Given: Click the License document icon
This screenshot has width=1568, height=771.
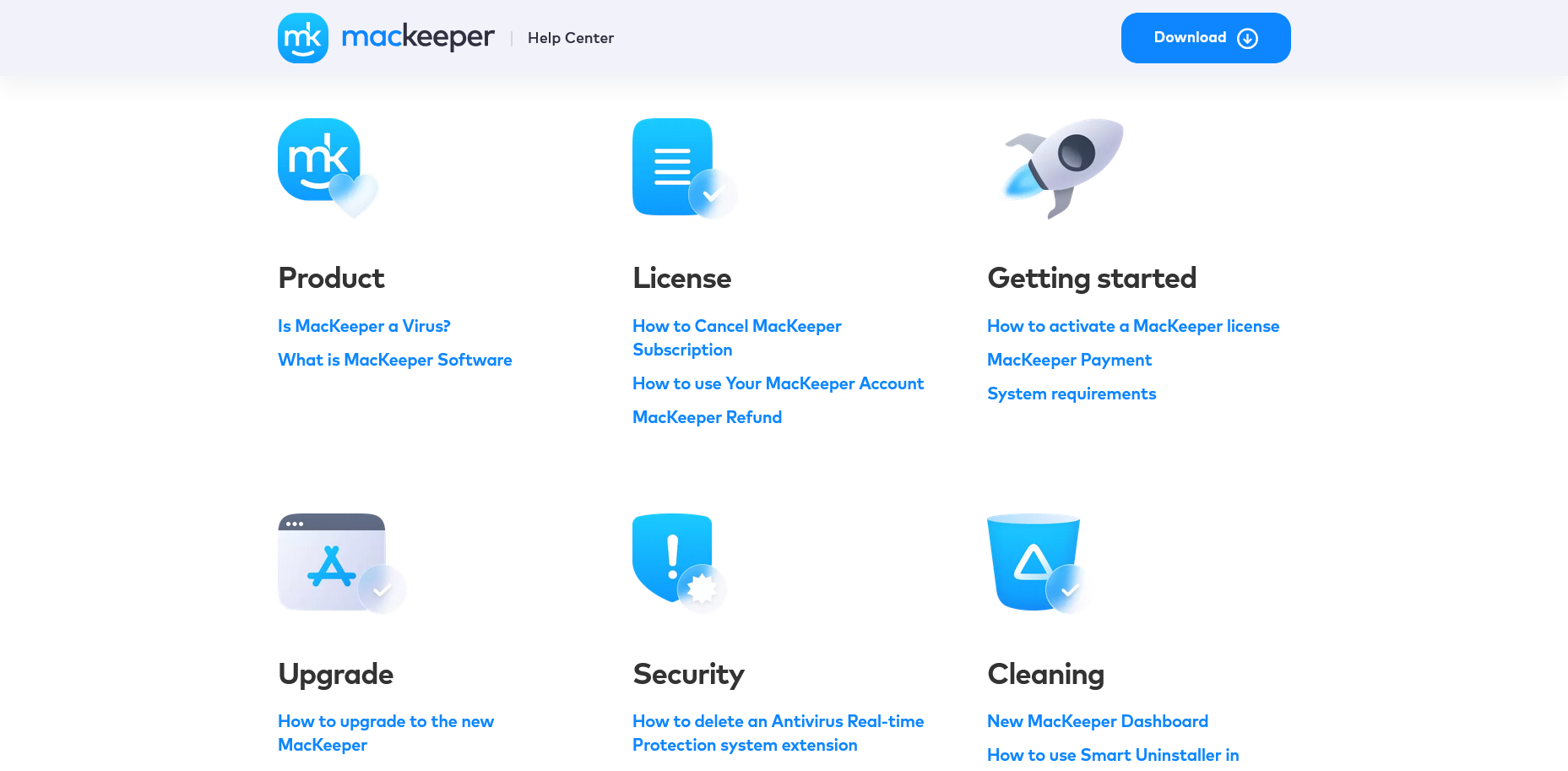Looking at the screenshot, I should [x=685, y=168].
